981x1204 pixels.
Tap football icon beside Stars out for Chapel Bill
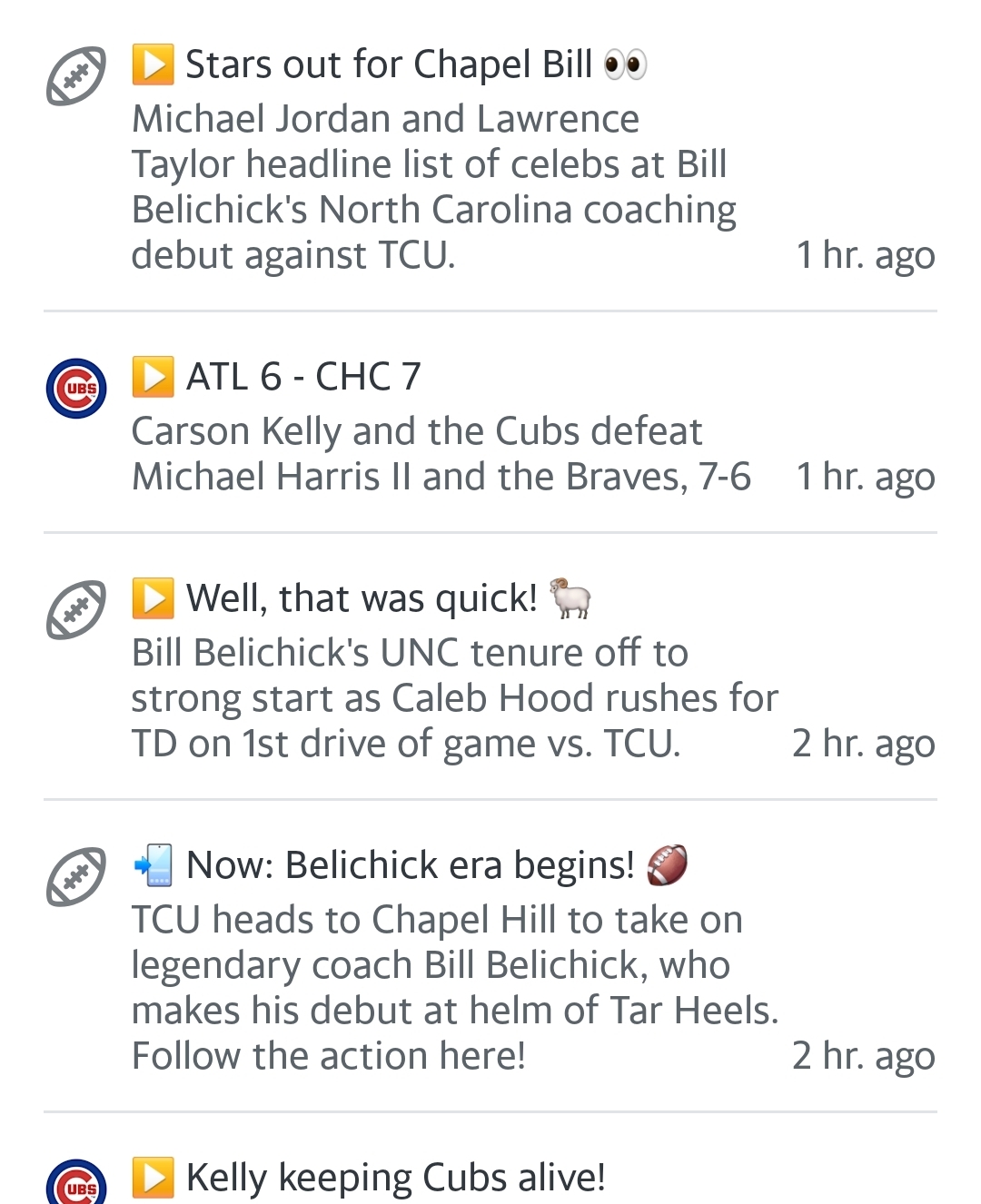coord(76,75)
